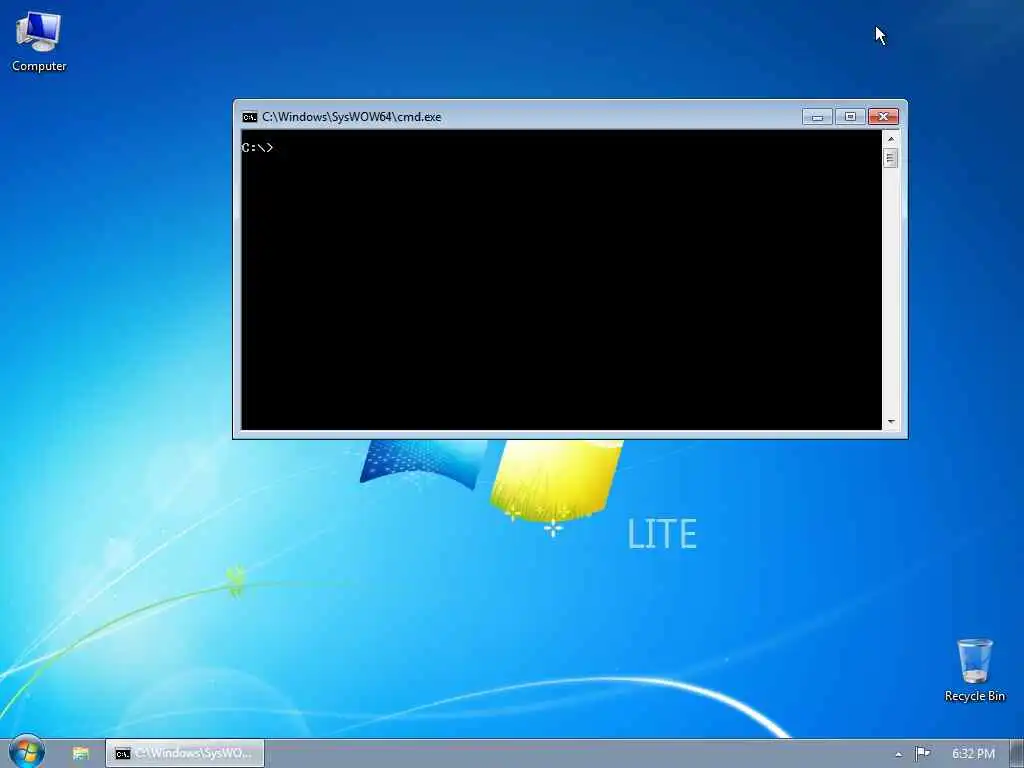
Task: Open the Windows Start orb
Action: 27,752
